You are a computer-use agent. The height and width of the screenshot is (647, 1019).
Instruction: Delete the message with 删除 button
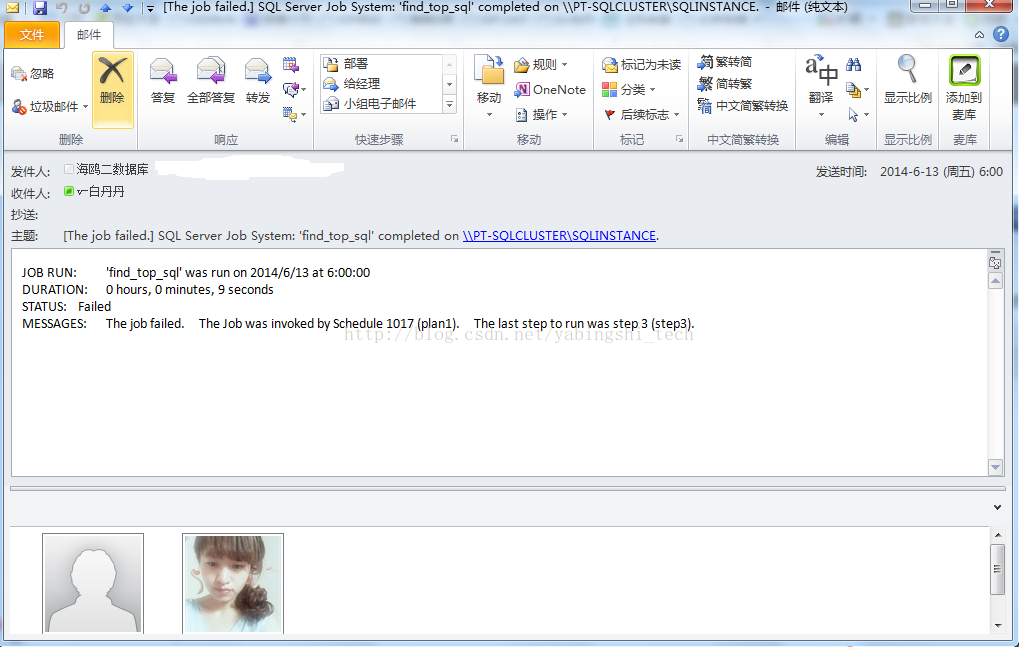coord(112,89)
